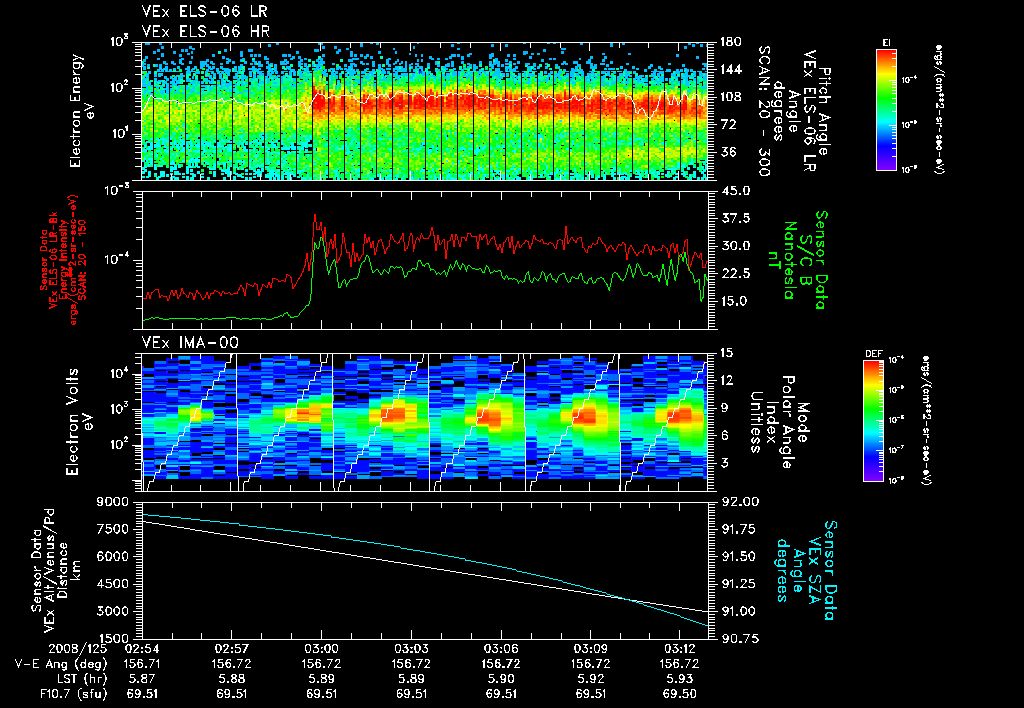Click the '72' pitch angle tick label

click(728, 125)
